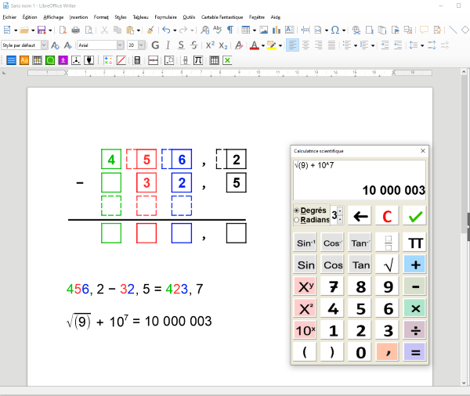Click the red C clear button
Screen dimensions: 470x396
click(387, 216)
